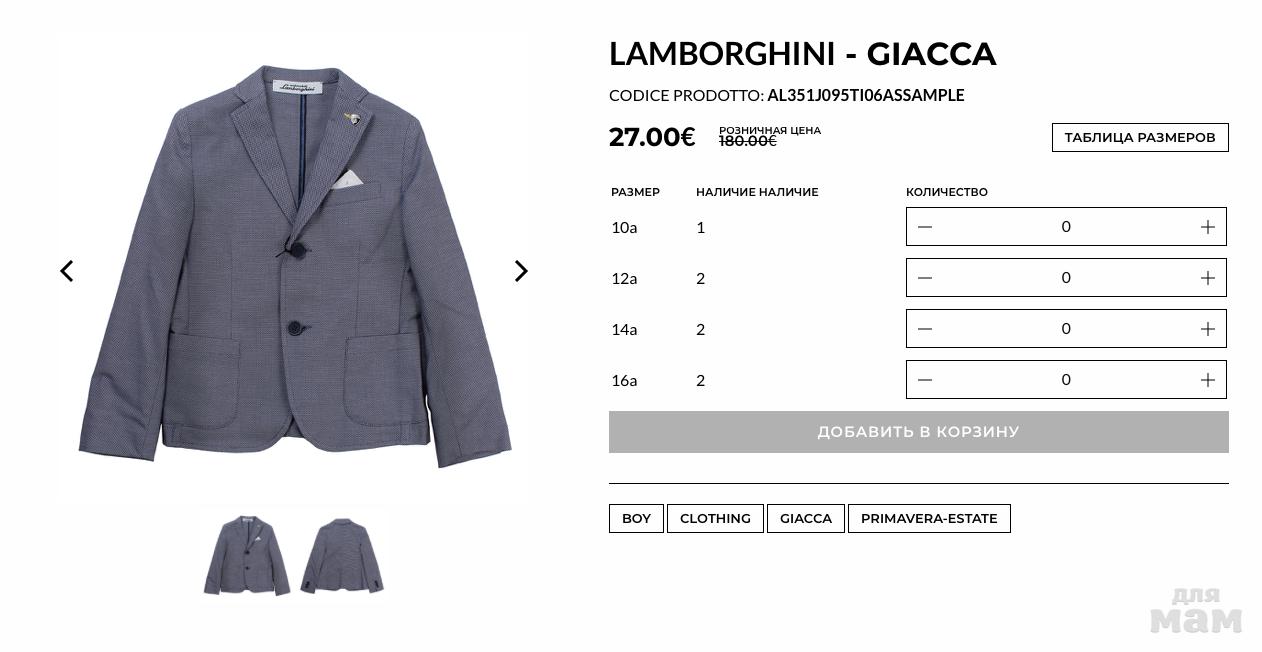Click the previous image arrow
Image resolution: width=1262 pixels, height=652 pixels.
pyautogui.click(x=67, y=271)
